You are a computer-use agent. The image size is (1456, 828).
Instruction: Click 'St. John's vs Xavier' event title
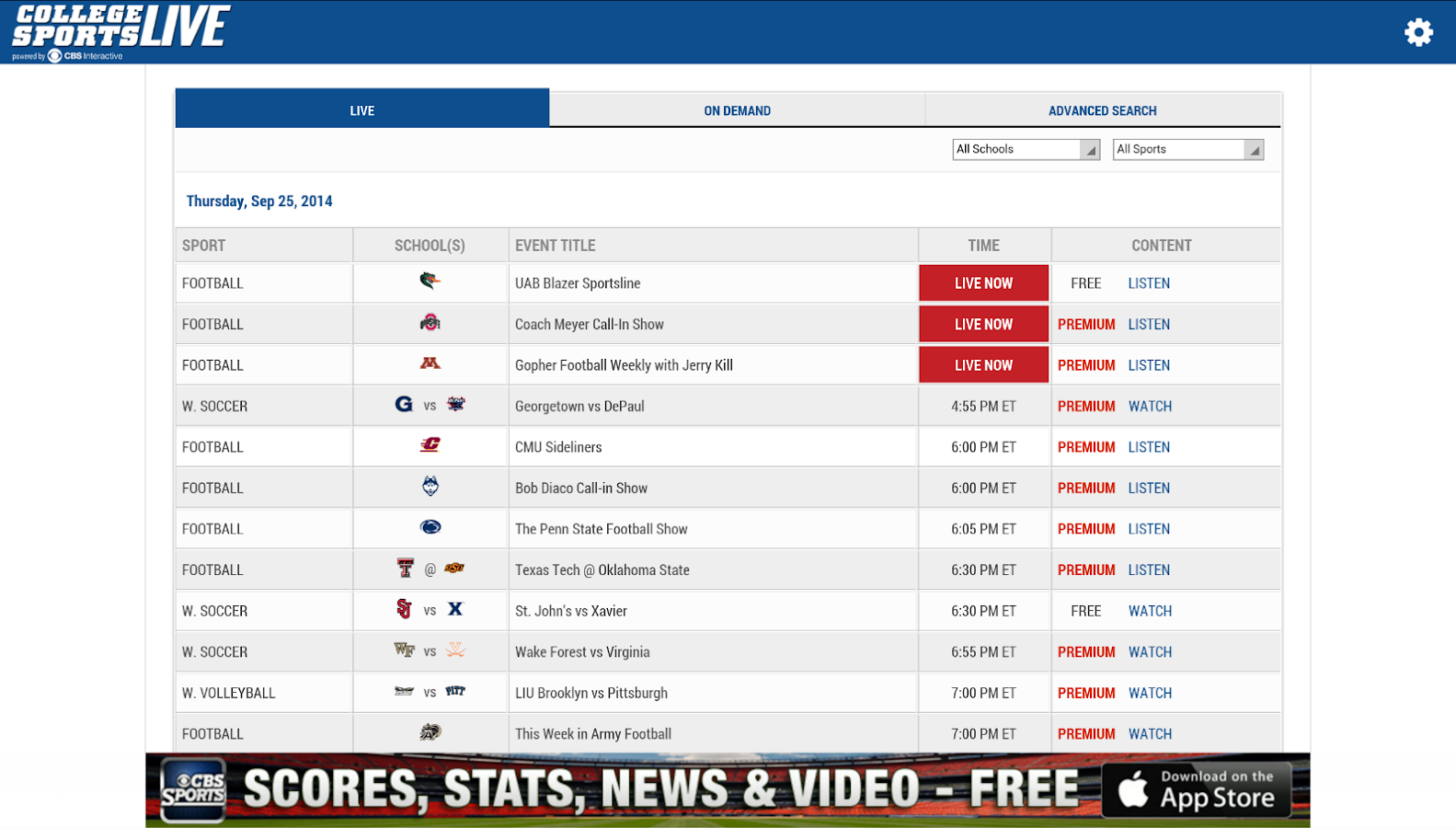tap(570, 611)
